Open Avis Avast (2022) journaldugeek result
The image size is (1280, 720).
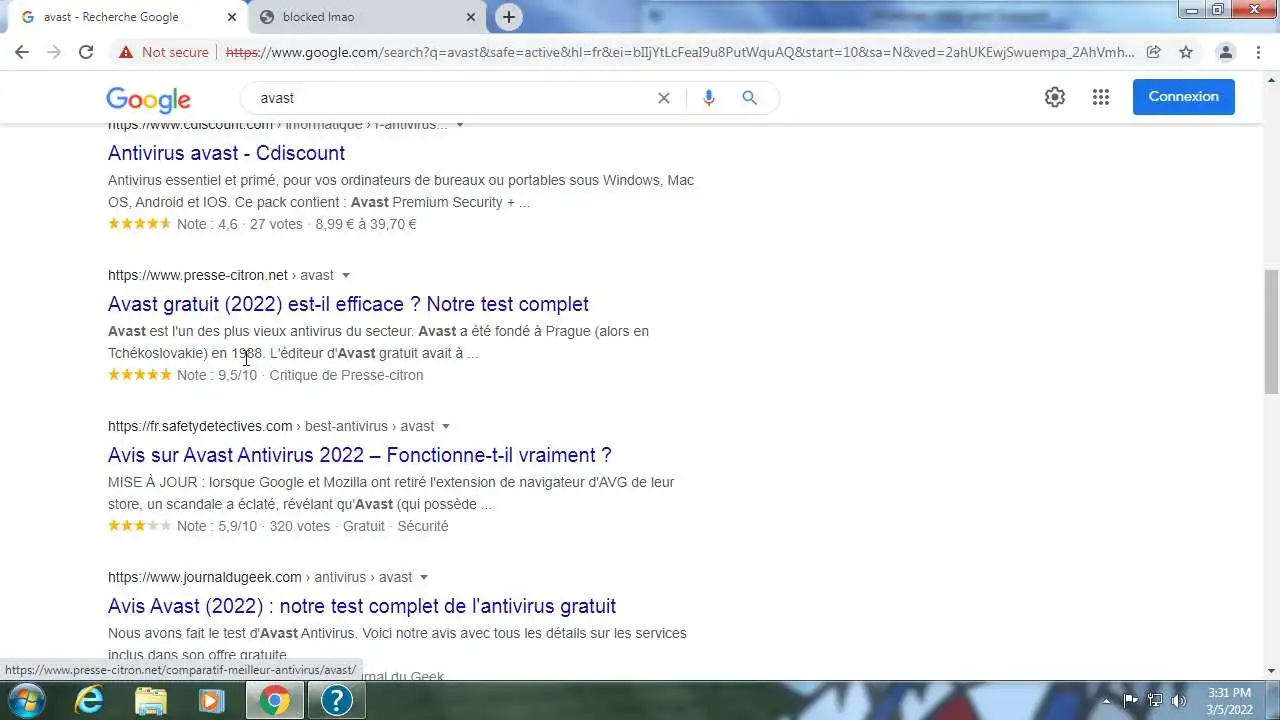pos(362,606)
